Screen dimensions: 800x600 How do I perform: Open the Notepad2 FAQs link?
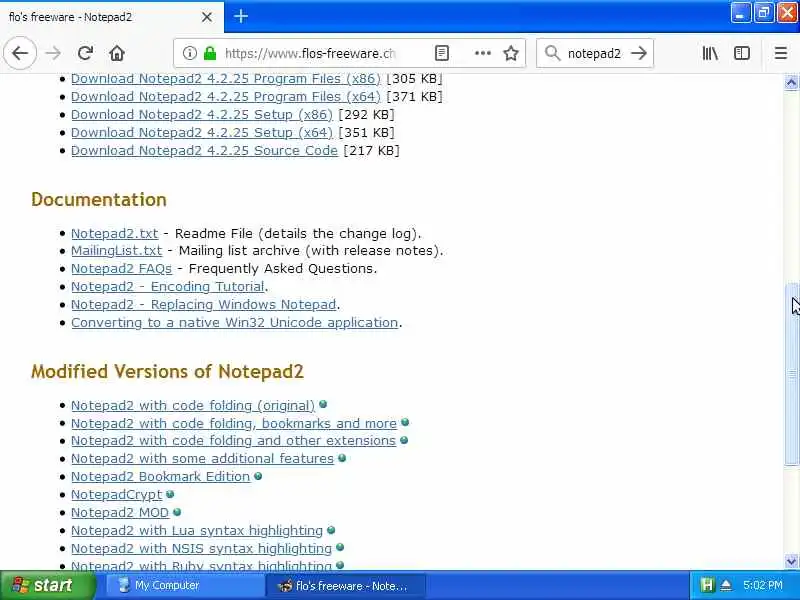(x=121, y=268)
